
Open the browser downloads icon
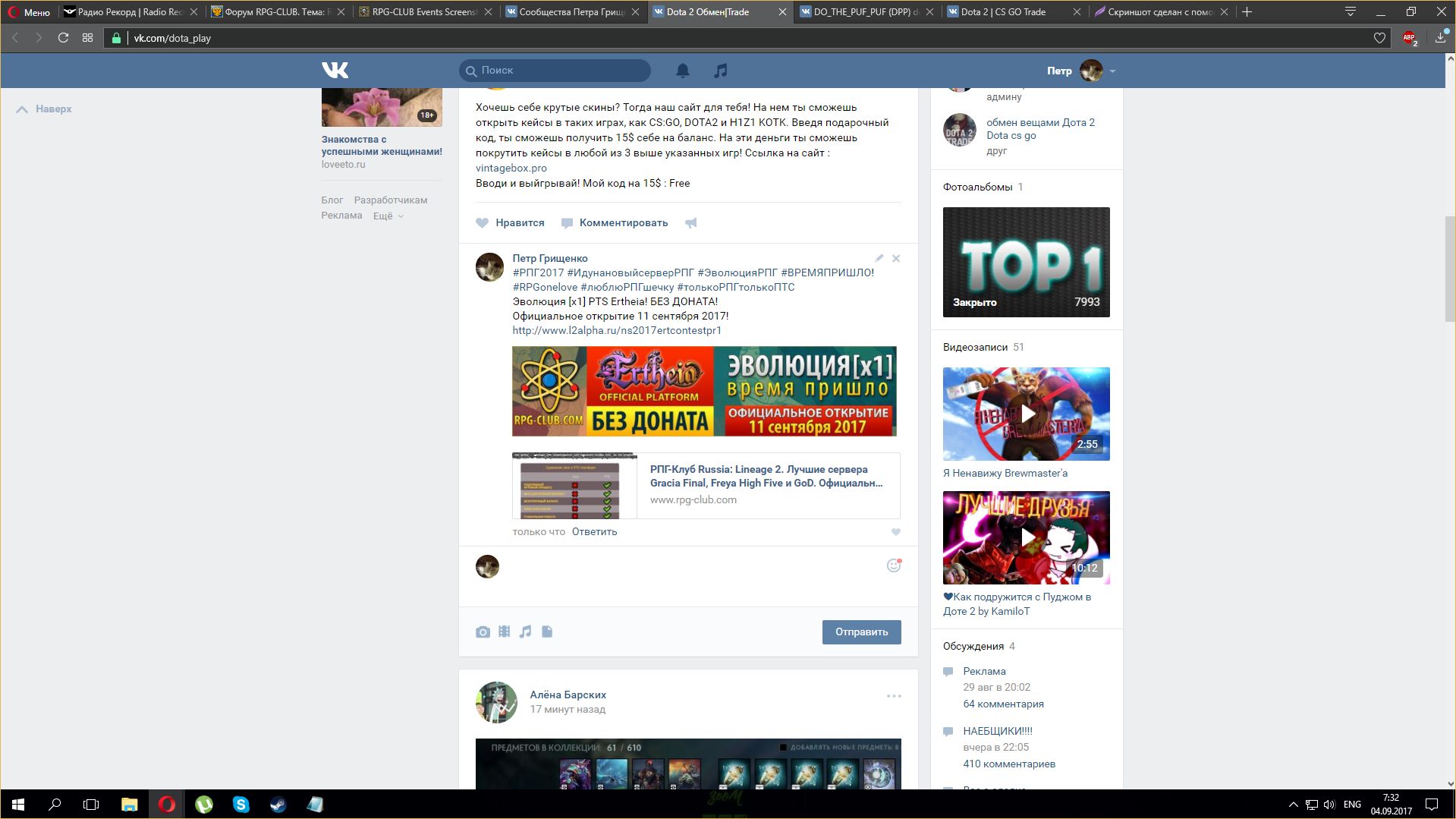coord(1441,38)
